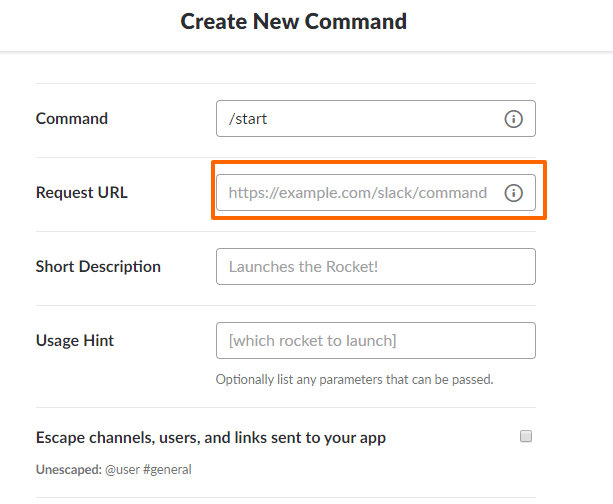This screenshot has height=504, width=613.
Task: Focus the Command input containing /start
Action: [360, 119]
